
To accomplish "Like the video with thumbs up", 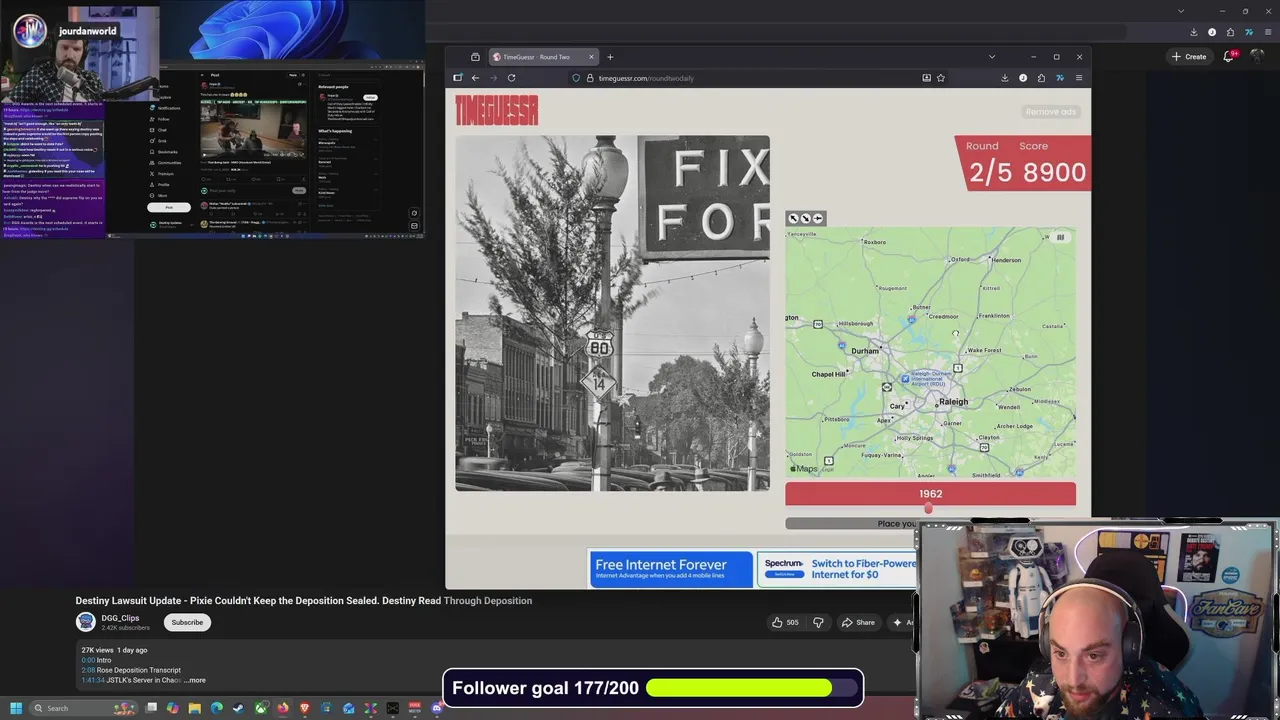I will coord(785,622).
